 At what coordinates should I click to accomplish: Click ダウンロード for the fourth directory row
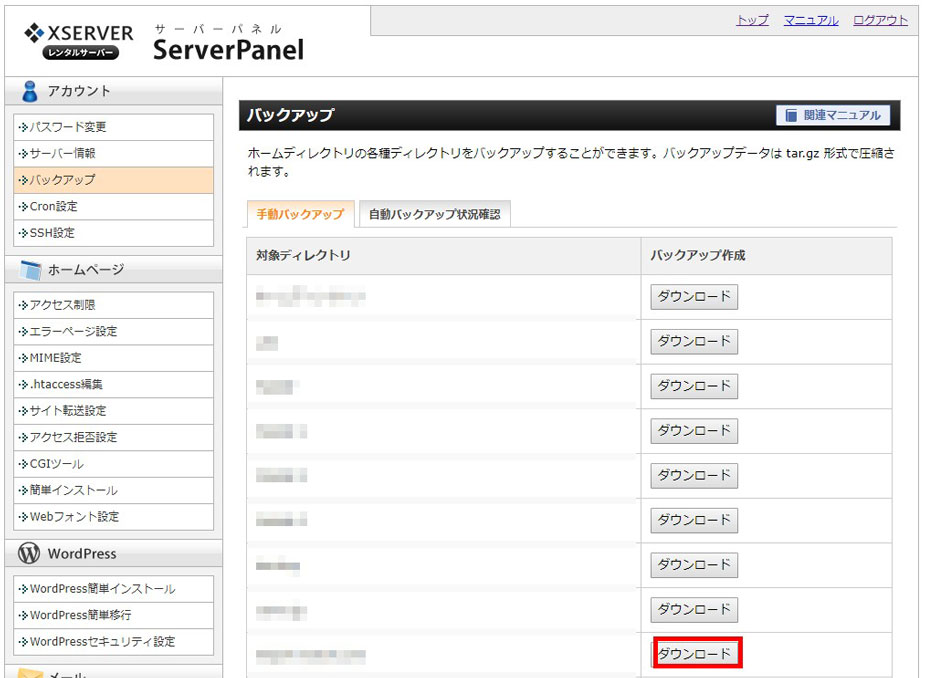694,431
